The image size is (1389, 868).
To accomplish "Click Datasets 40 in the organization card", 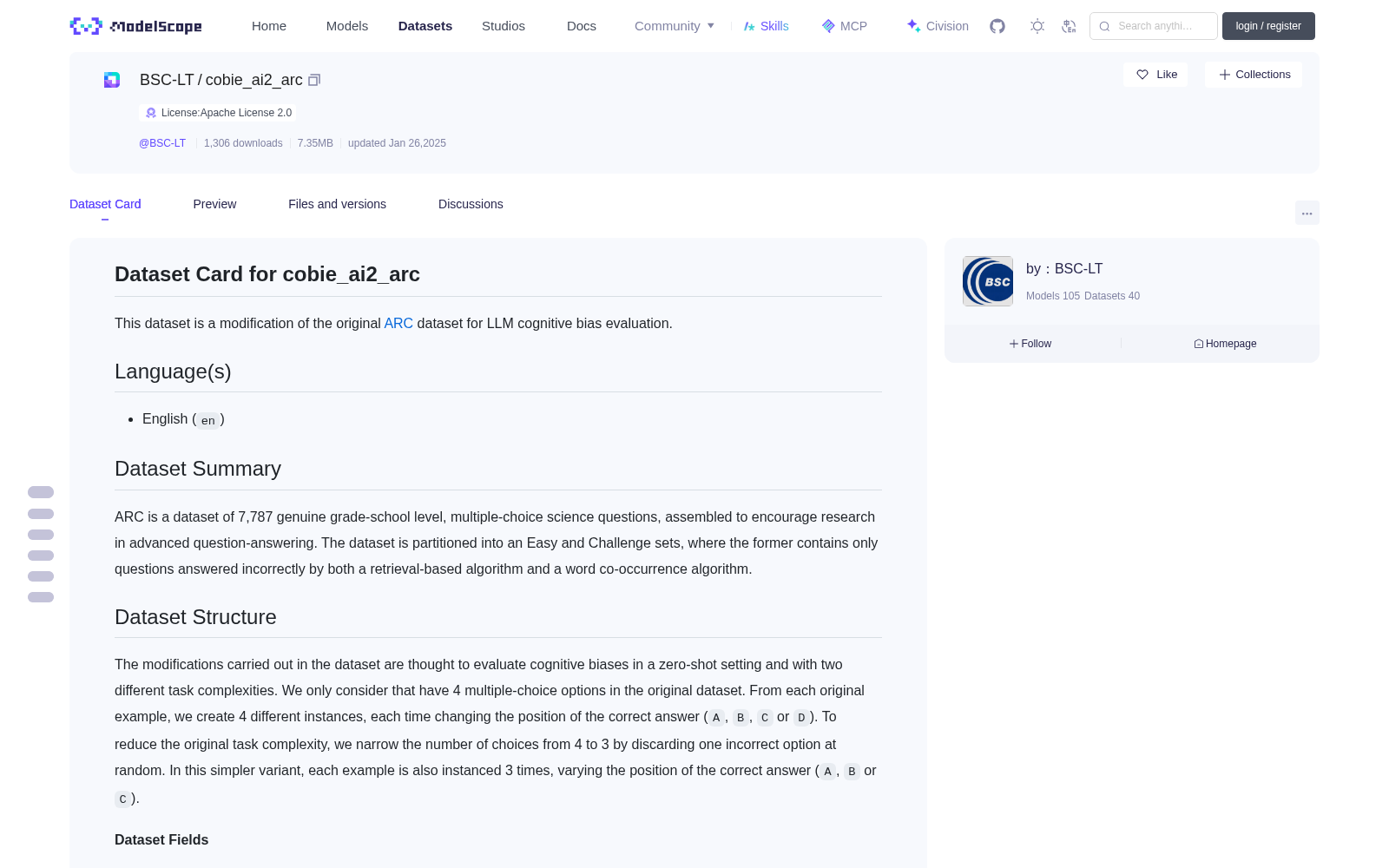I will [x=1112, y=296].
